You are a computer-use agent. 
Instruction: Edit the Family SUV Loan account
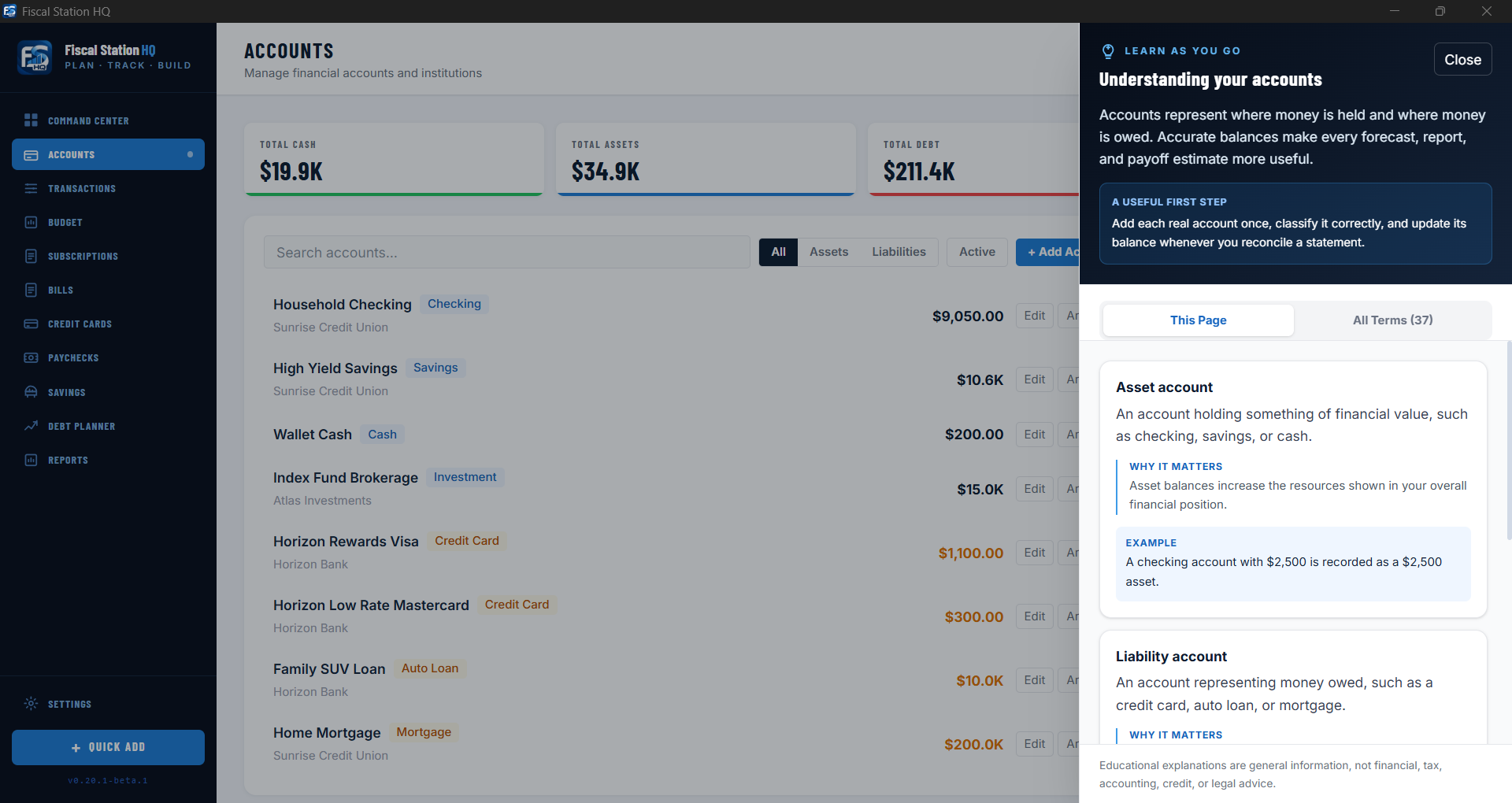tap(1034, 680)
